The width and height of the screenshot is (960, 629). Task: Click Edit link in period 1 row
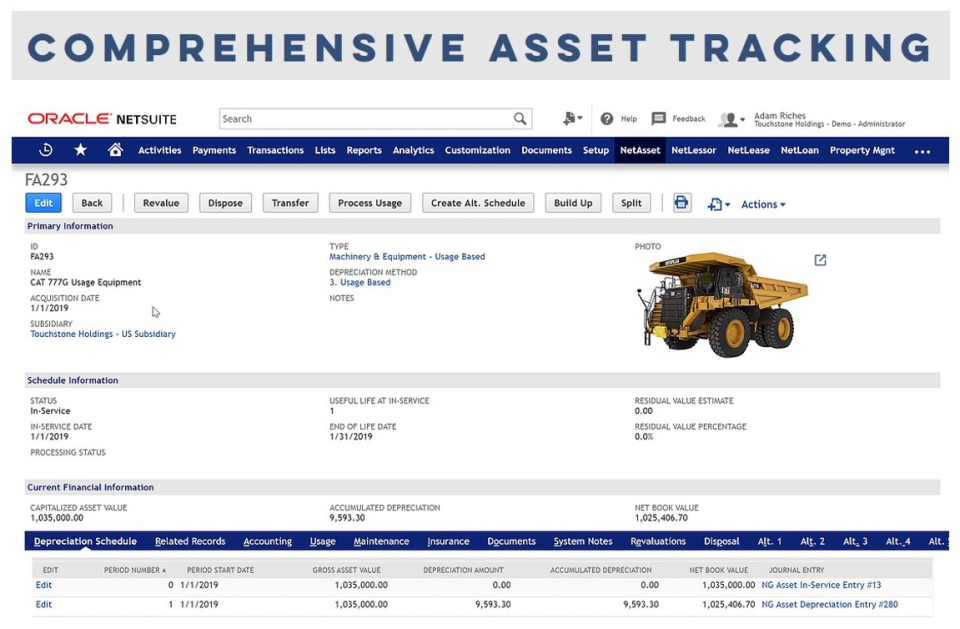click(x=43, y=605)
